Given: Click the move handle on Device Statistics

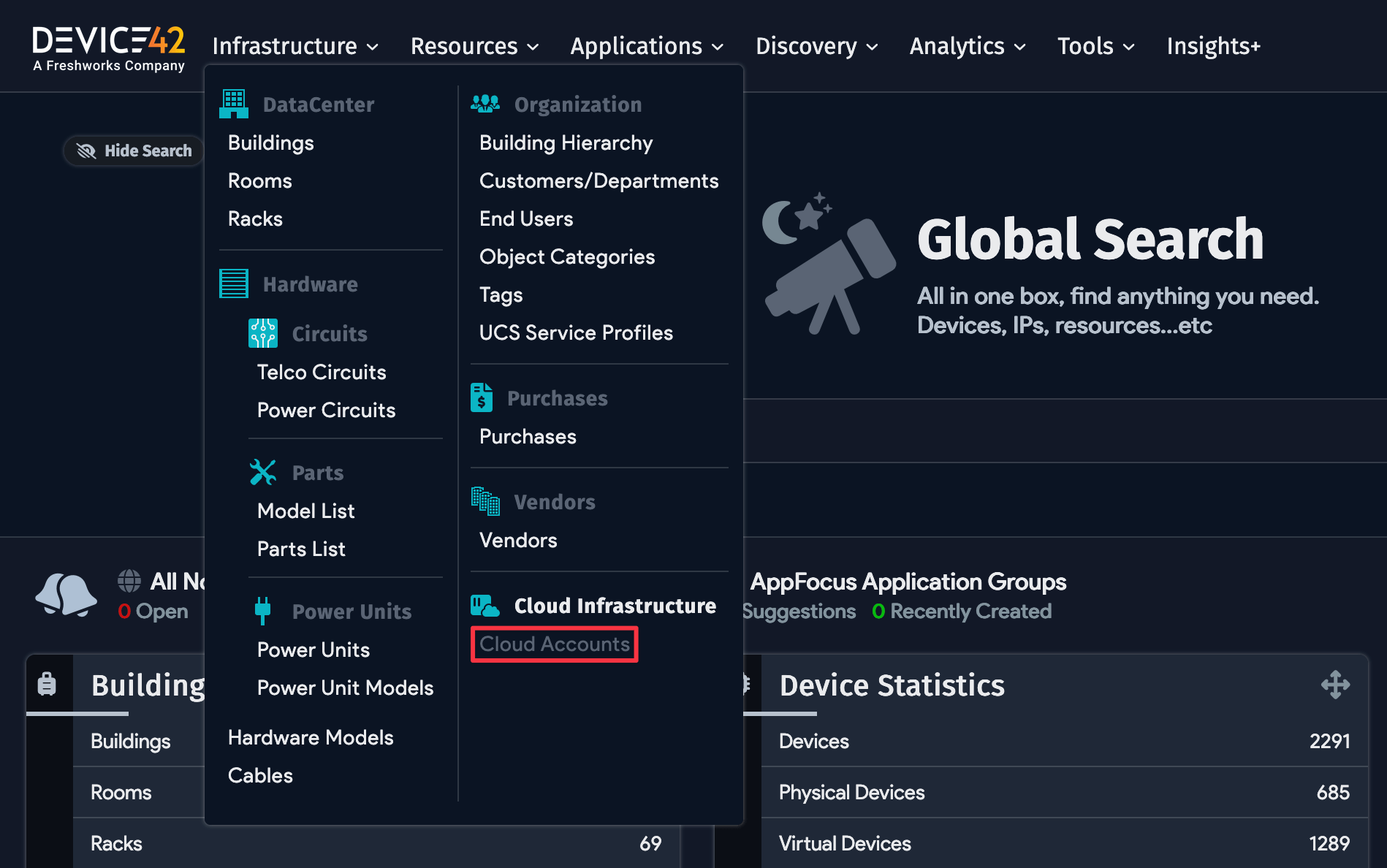Looking at the screenshot, I should pyautogui.click(x=1336, y=685).
